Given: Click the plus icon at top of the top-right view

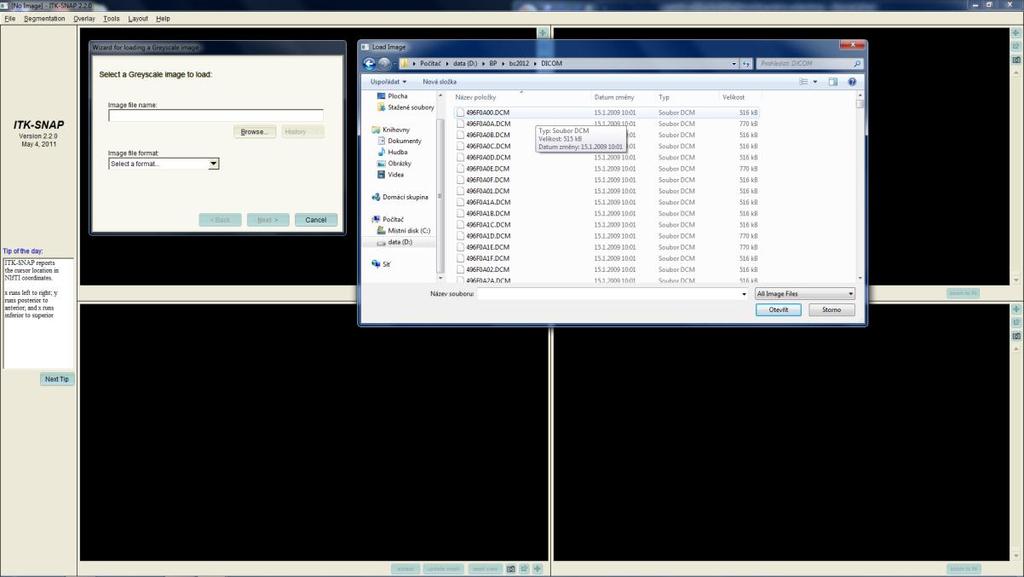Looking at the screenshot, I should click(1016, 33).
